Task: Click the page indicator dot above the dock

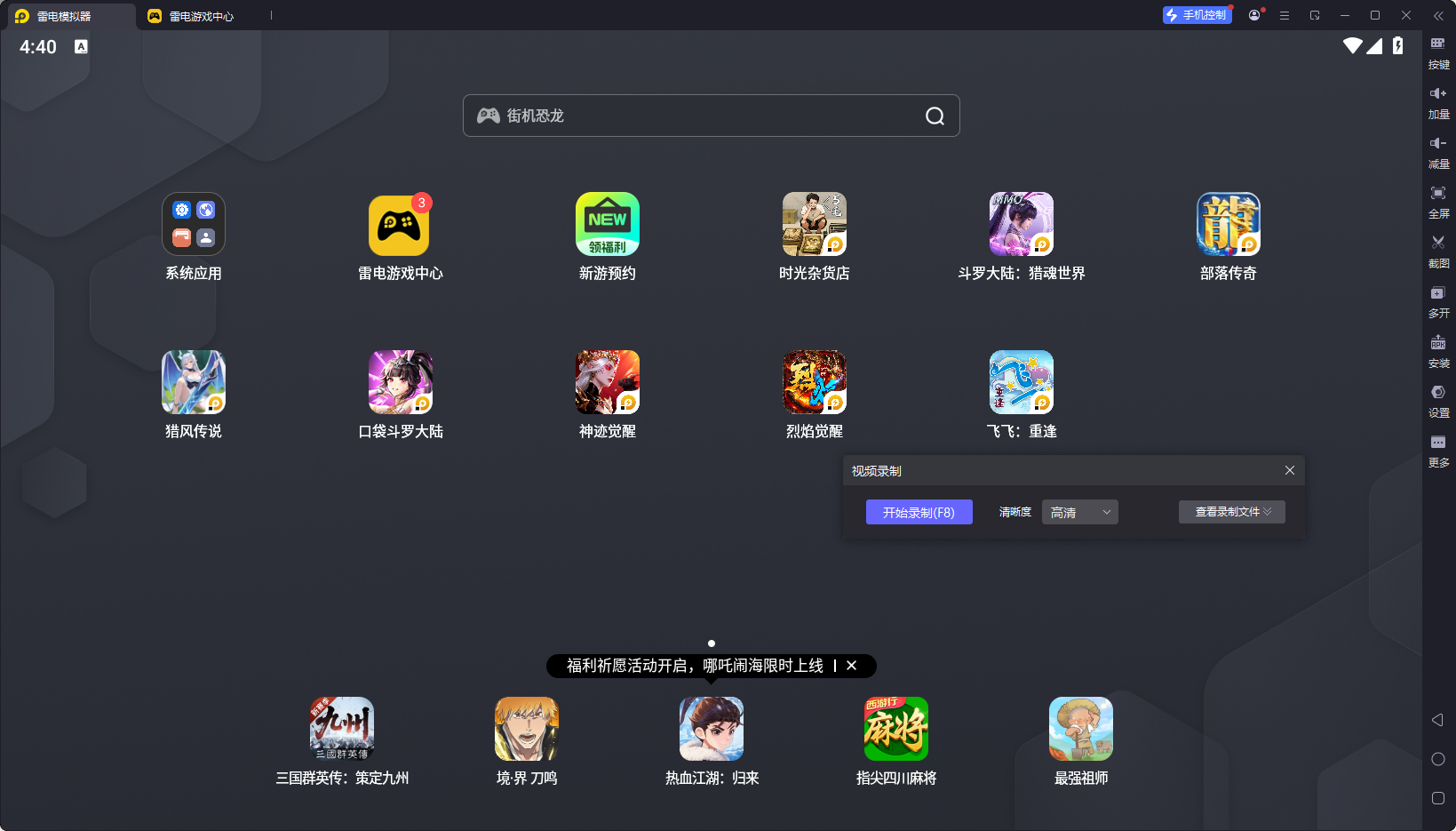Action: point(712,643)
